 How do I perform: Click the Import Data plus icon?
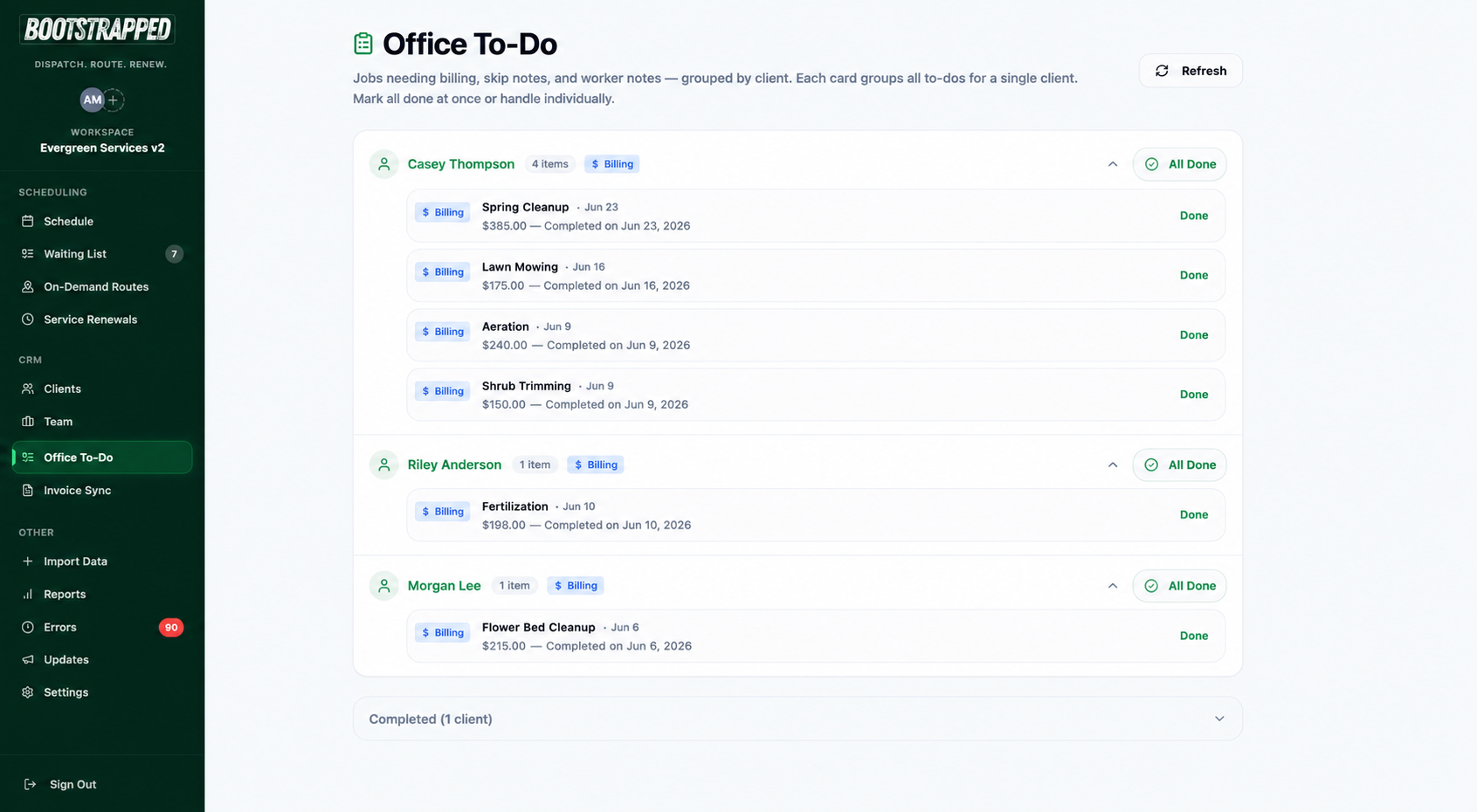point(28,561)
